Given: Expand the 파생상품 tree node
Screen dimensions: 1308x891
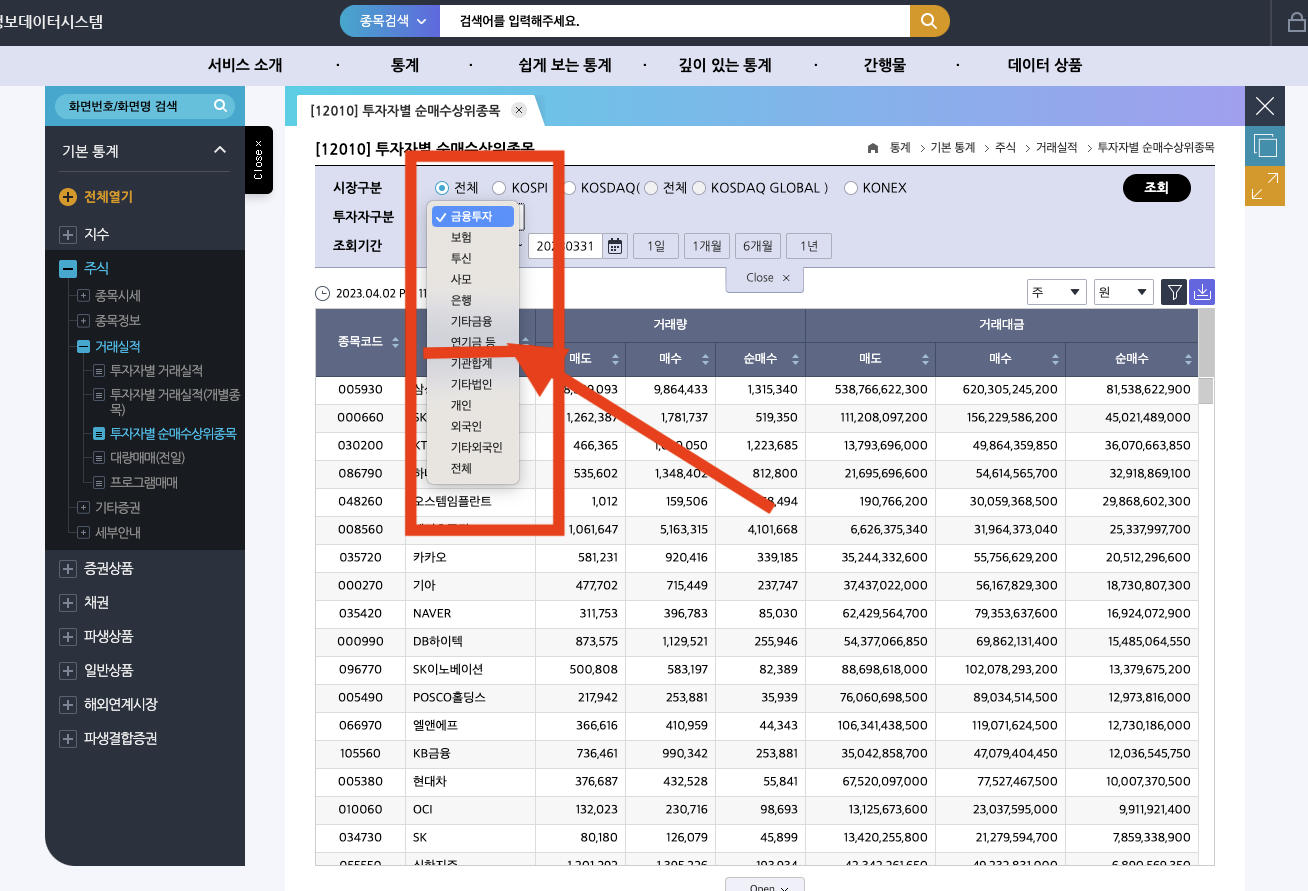Looking at the screenshot, I should pyautogui.click(x=68, y=637).
